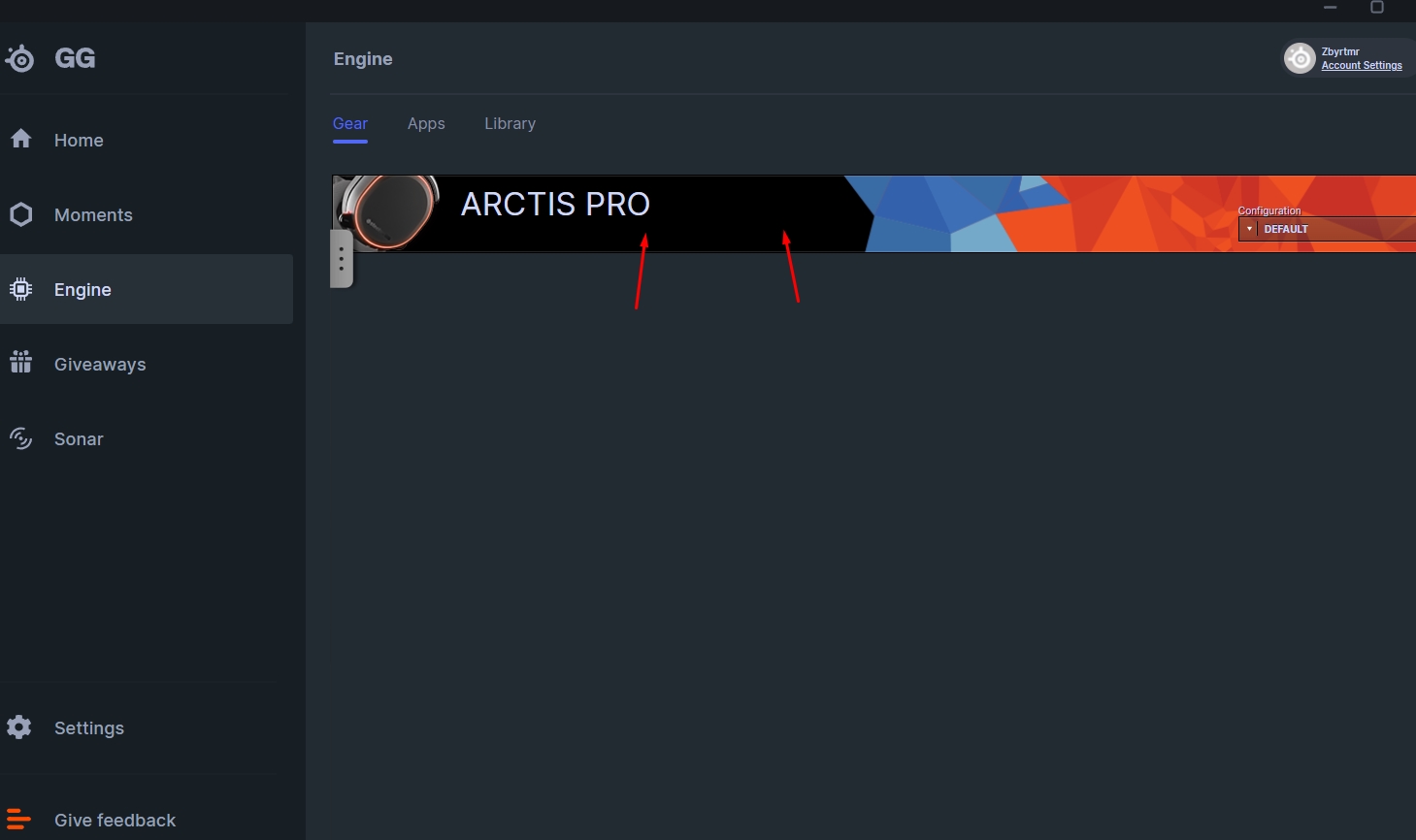This screenshot has width=1416, height=840.
Task: Click the Engine chip icon
Action: click(x=20, y=289)
